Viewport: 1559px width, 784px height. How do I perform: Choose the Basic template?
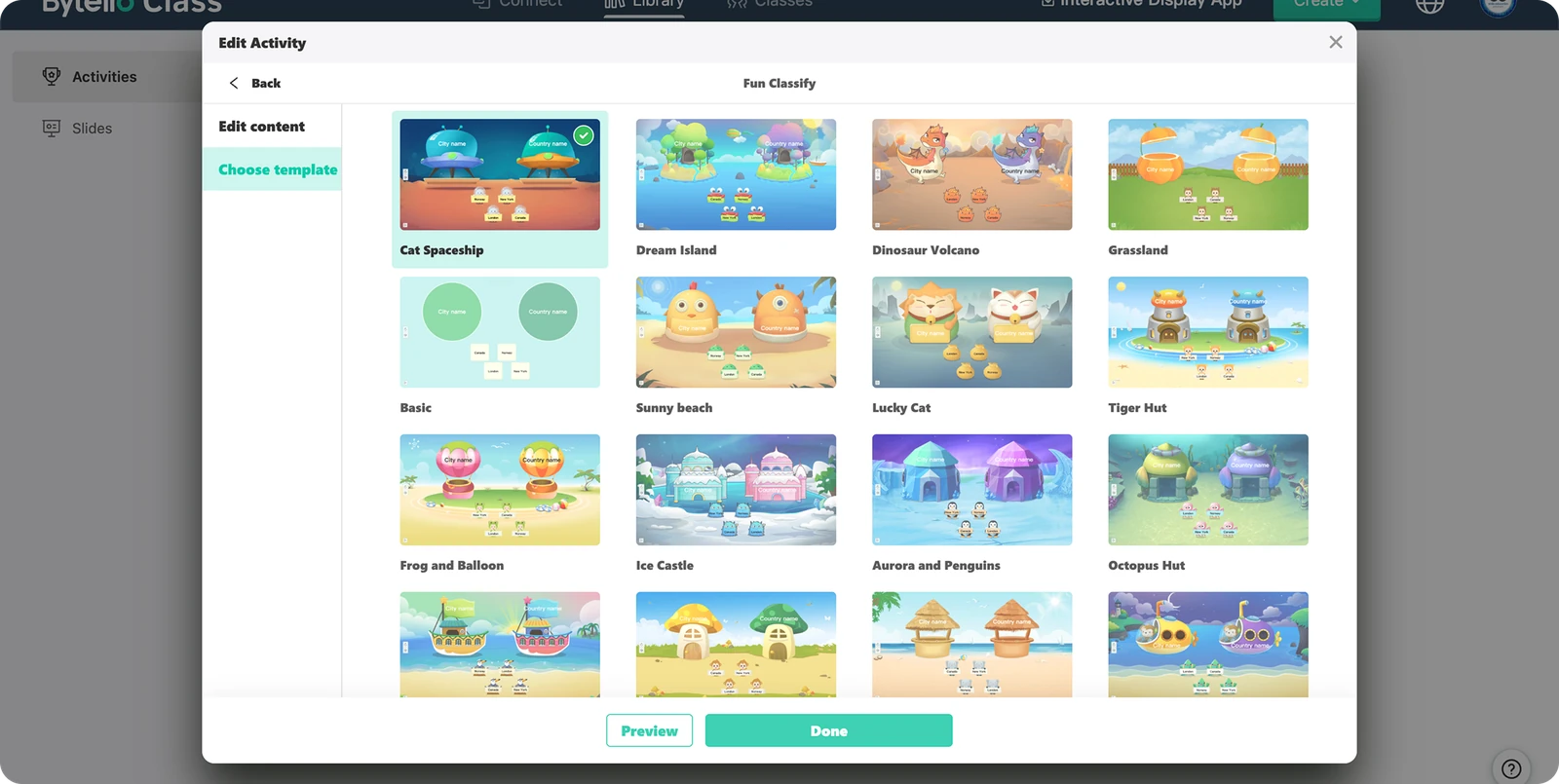[x=500, y=332]
